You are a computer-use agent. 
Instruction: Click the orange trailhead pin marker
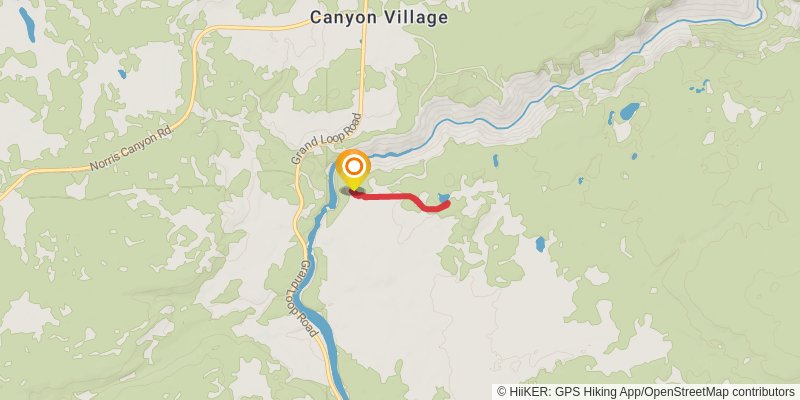353,168
